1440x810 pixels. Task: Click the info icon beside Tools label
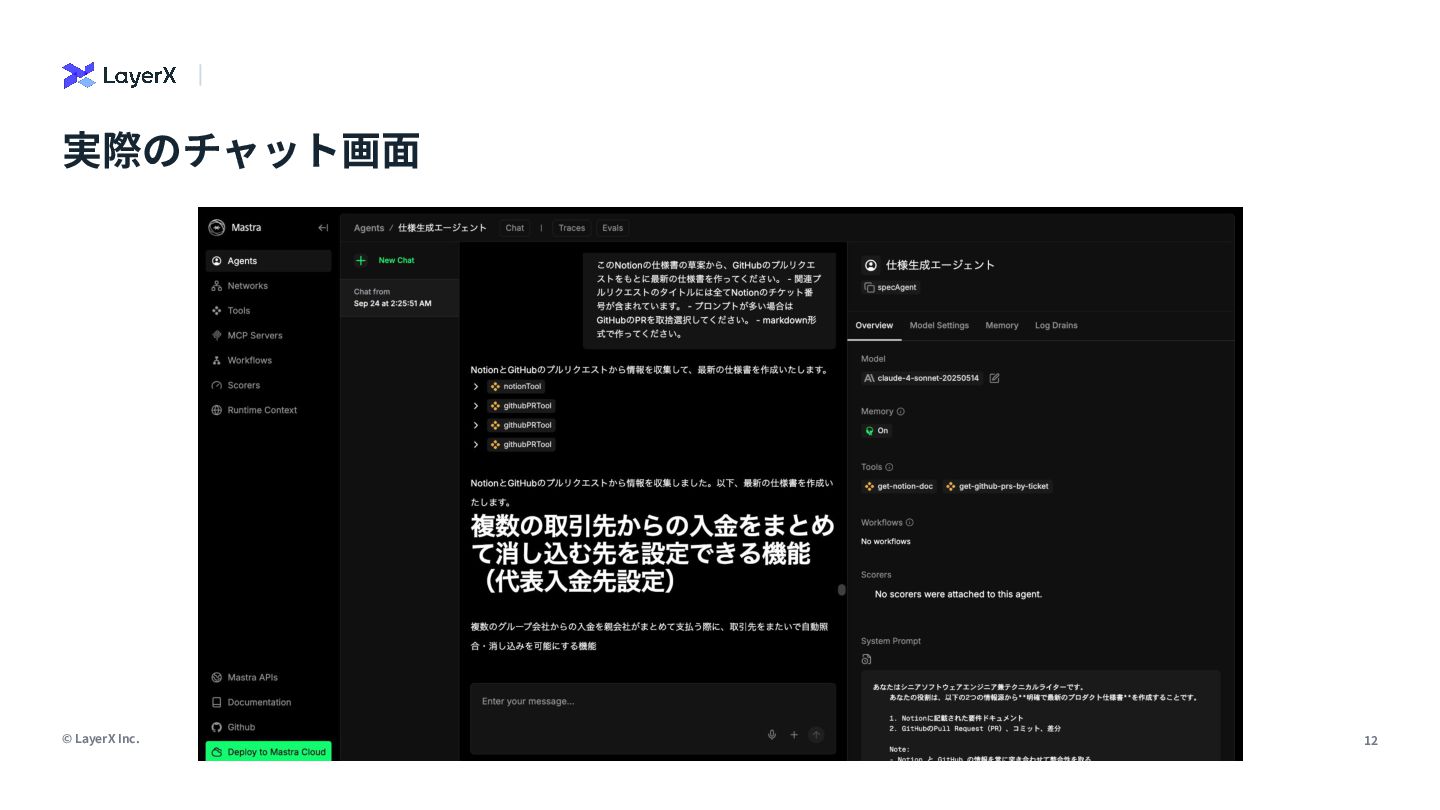point(889,467)
